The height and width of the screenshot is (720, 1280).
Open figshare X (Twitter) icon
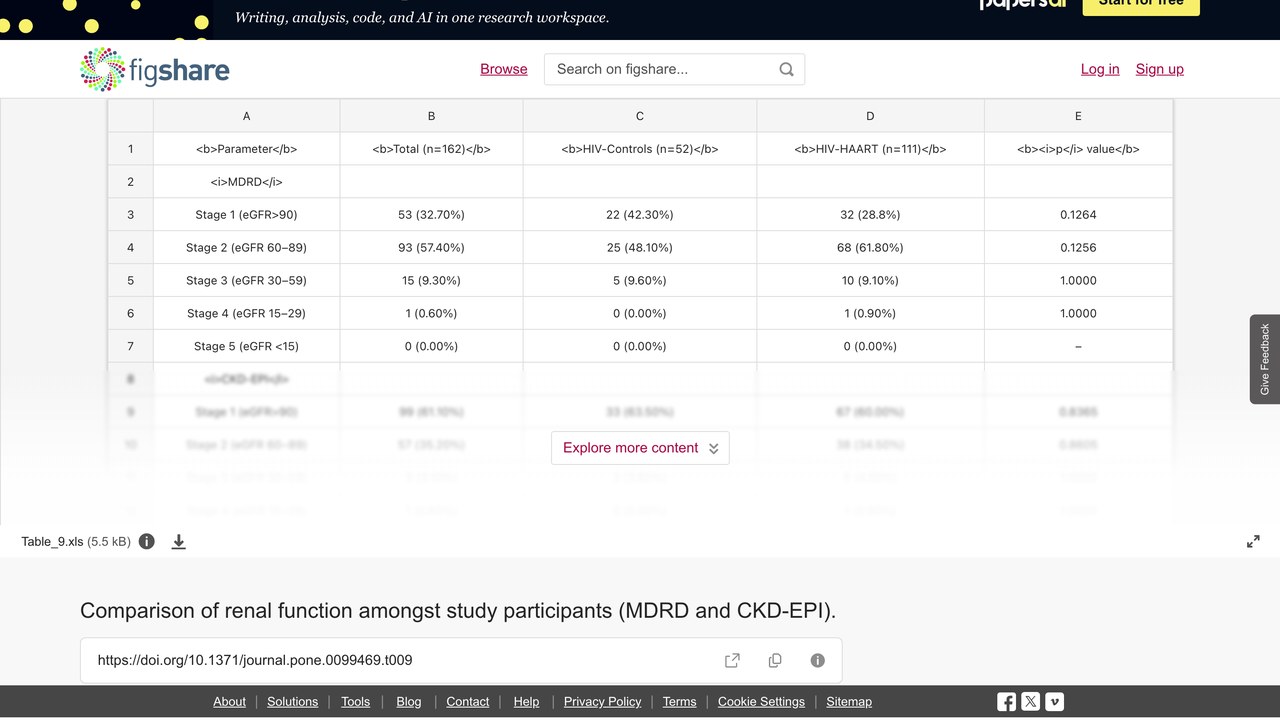tap(1031, 702)
